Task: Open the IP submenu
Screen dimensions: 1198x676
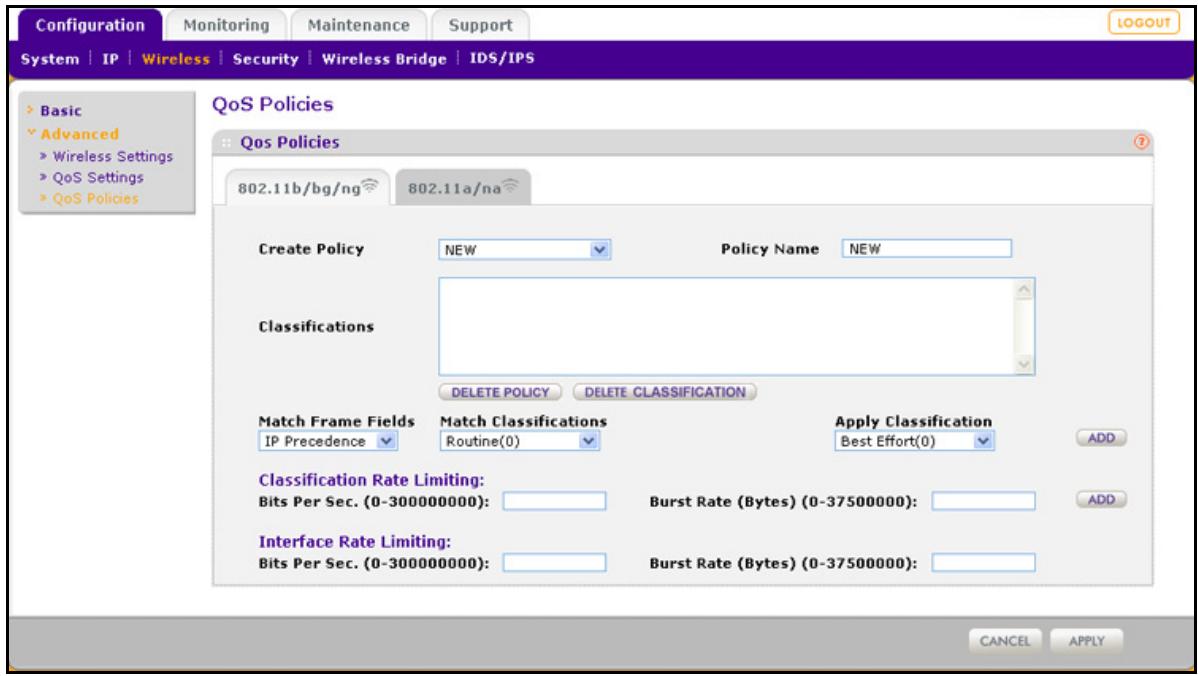Action: coord(111,59)
